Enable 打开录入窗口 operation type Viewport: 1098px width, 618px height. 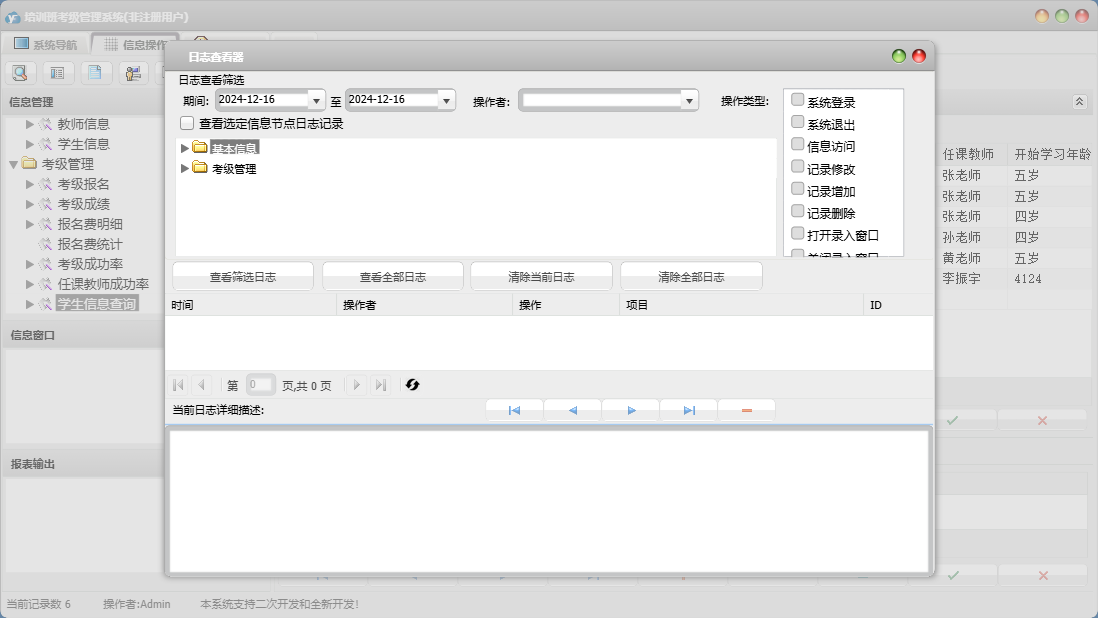797,234
